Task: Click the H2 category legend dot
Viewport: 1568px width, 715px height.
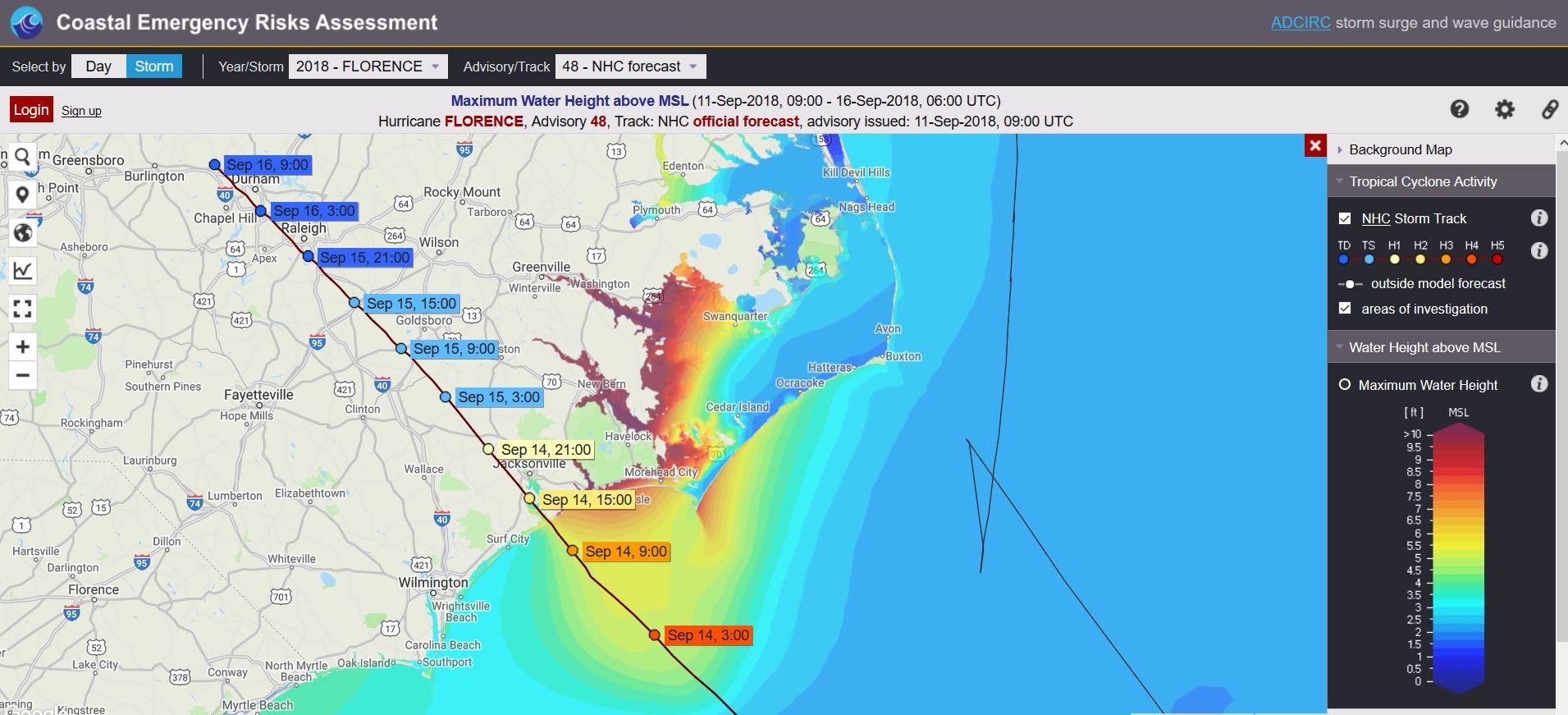Action: pyautogui.click(x=1420, y=259)
